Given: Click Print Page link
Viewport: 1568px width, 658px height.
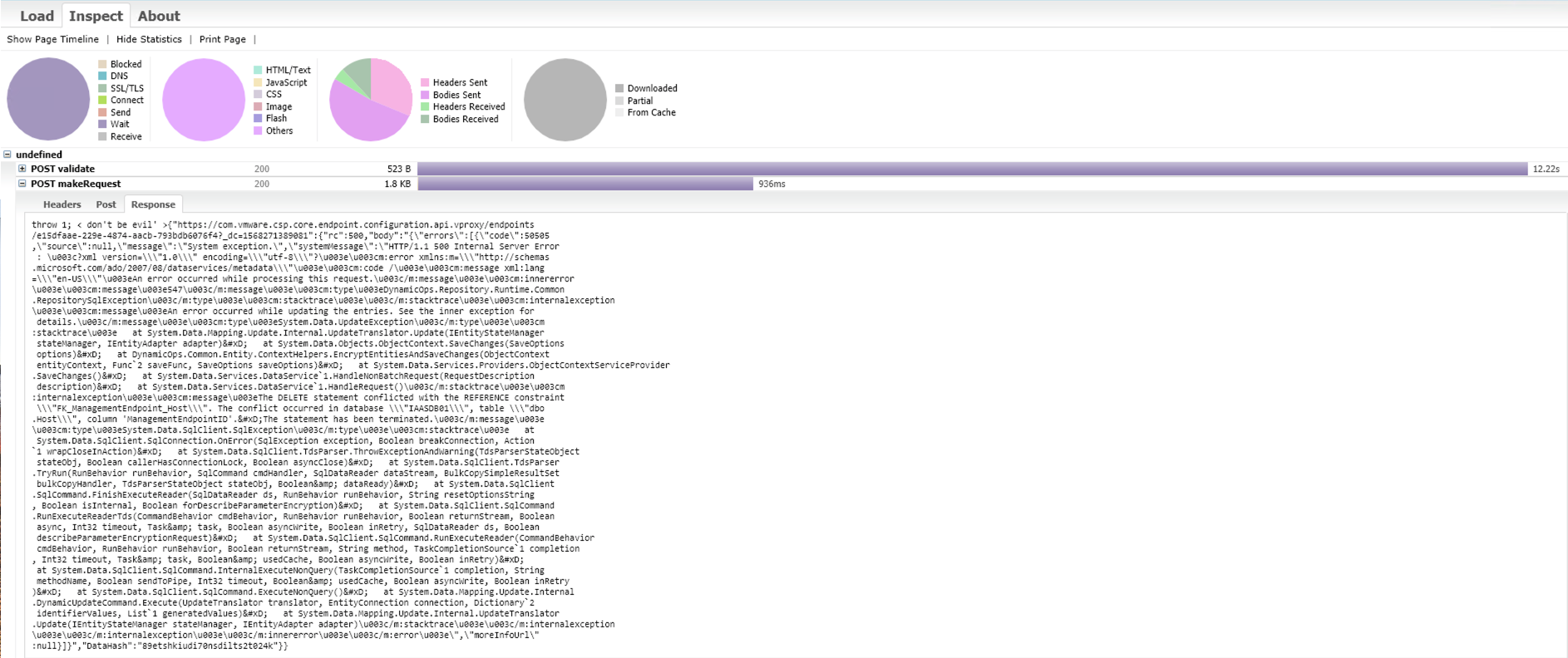Looking at the screenshot, I should coord(222,39).
